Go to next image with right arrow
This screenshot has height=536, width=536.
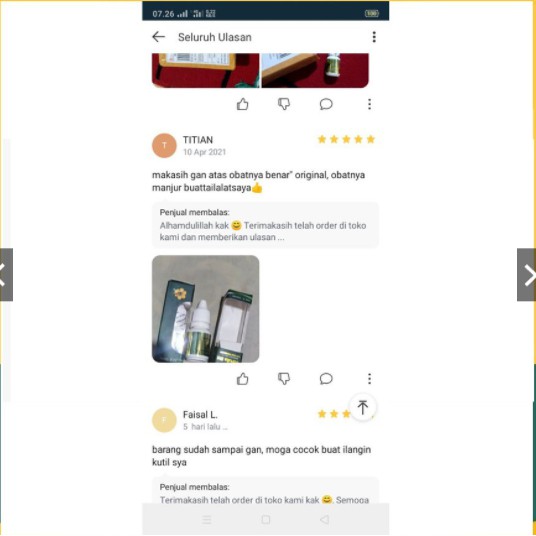click(x=526, y=274)
